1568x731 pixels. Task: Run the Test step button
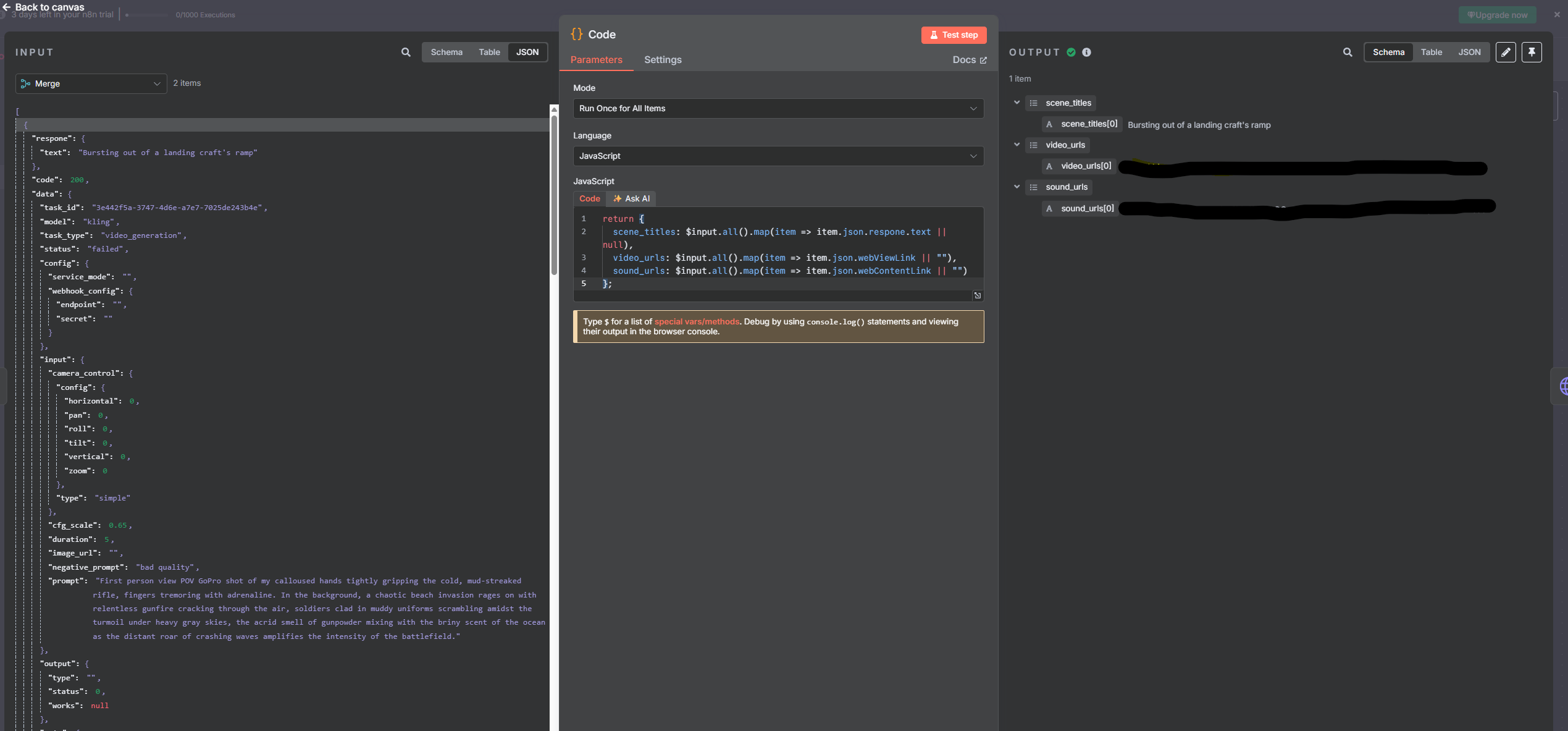(x=954, y=35)
